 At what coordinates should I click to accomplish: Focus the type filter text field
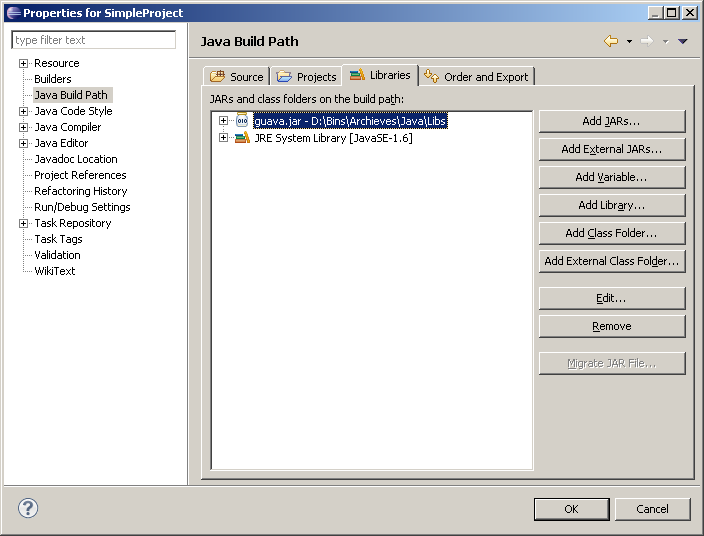(x=93, y=40)
